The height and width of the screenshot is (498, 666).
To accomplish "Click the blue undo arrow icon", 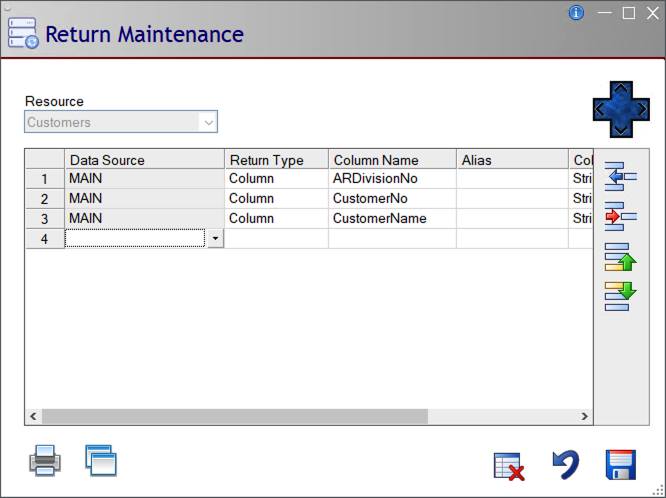I will (x=565, y=465).
